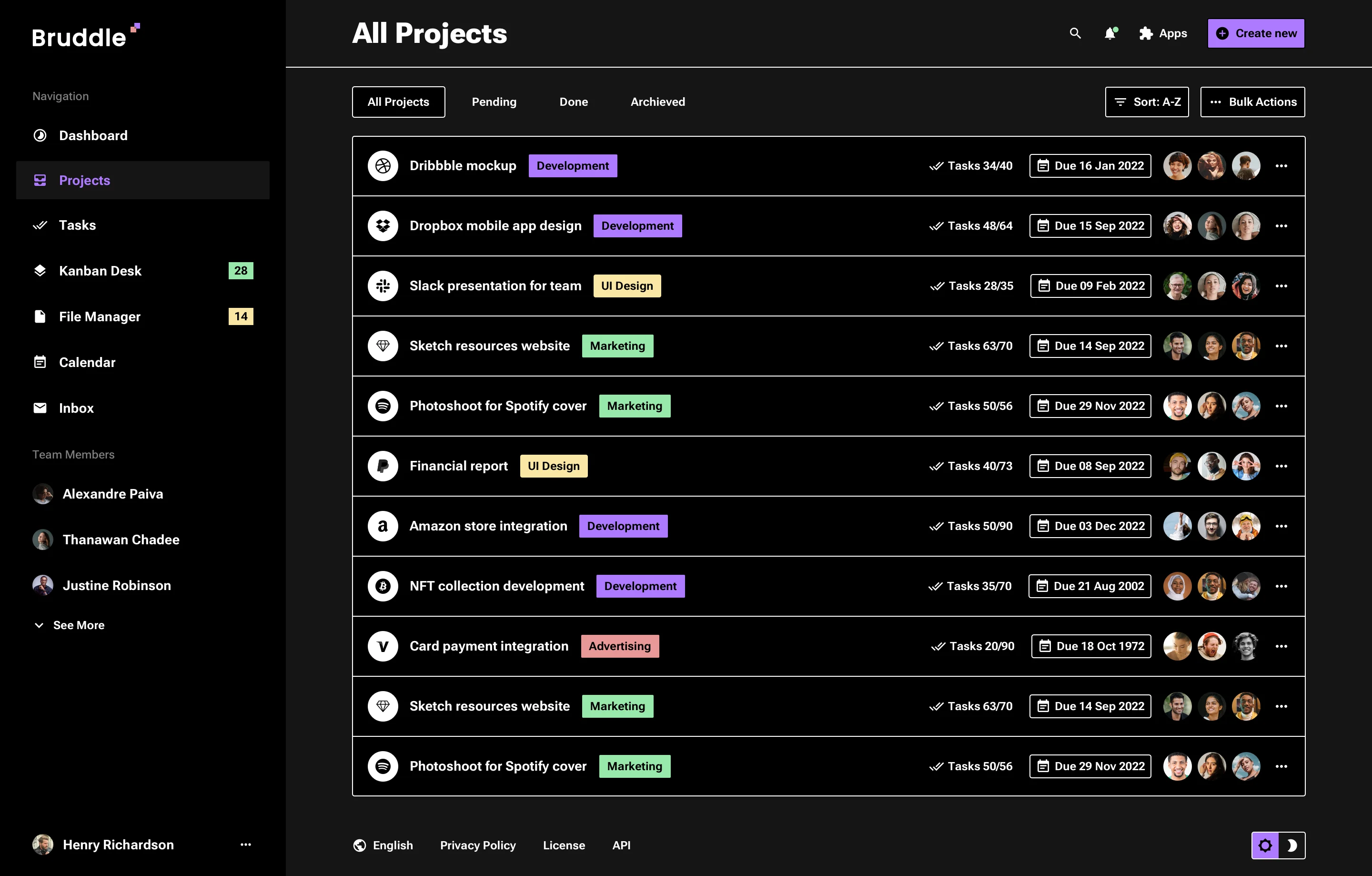Click the Create new button
Viewport: 1372px width, 876px height.
tap(1256, 33)
